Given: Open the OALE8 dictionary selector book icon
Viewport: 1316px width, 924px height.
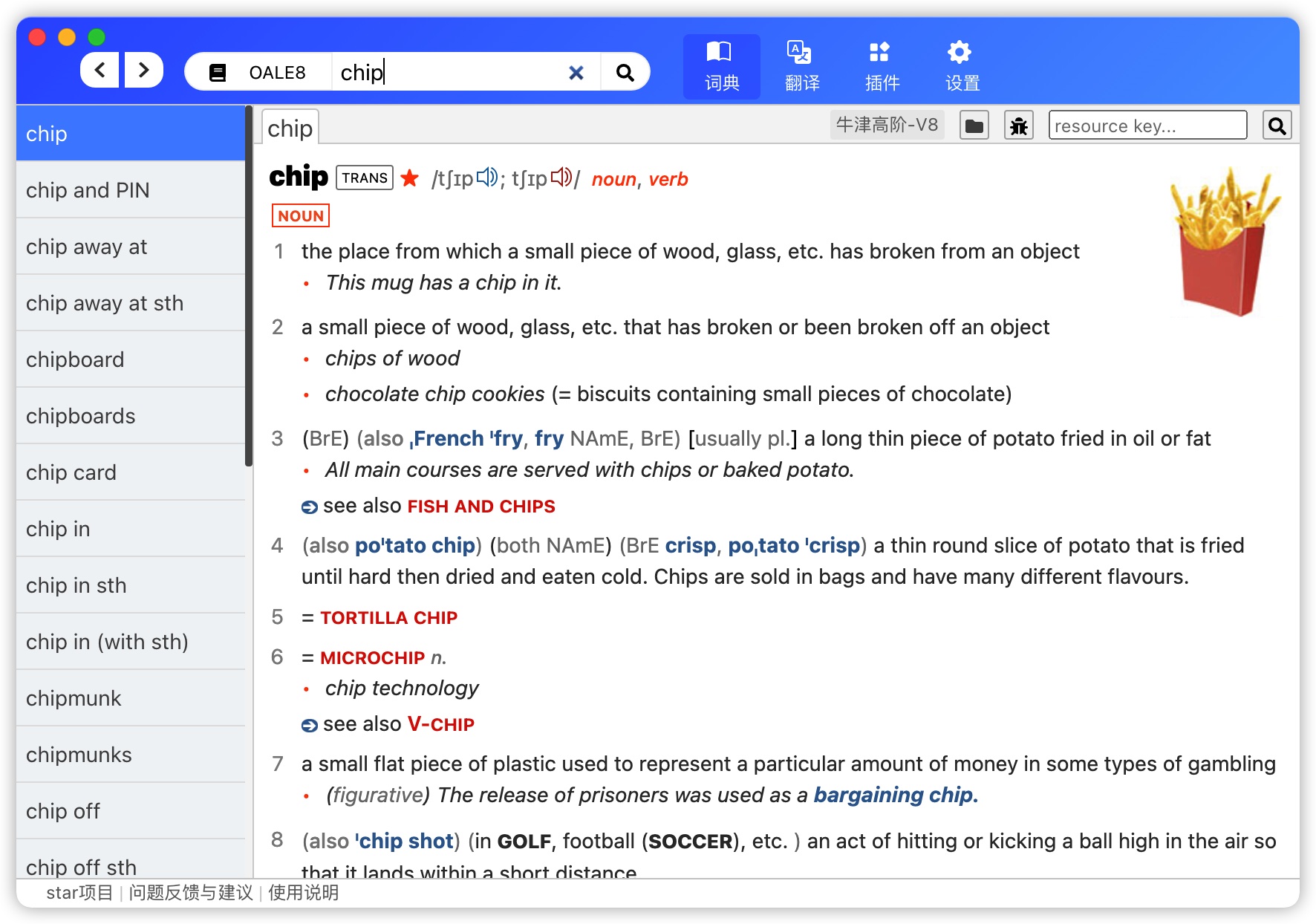Looking at the screenshot, I should click(x=218, y=73).
